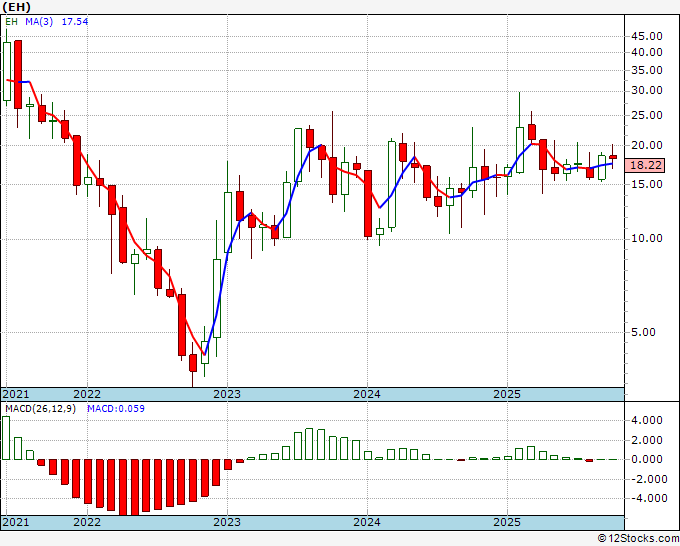Screen dimensions: 680x546
Task: Click the 0.000 MACD axis label
Action: [x=647, y=459]
